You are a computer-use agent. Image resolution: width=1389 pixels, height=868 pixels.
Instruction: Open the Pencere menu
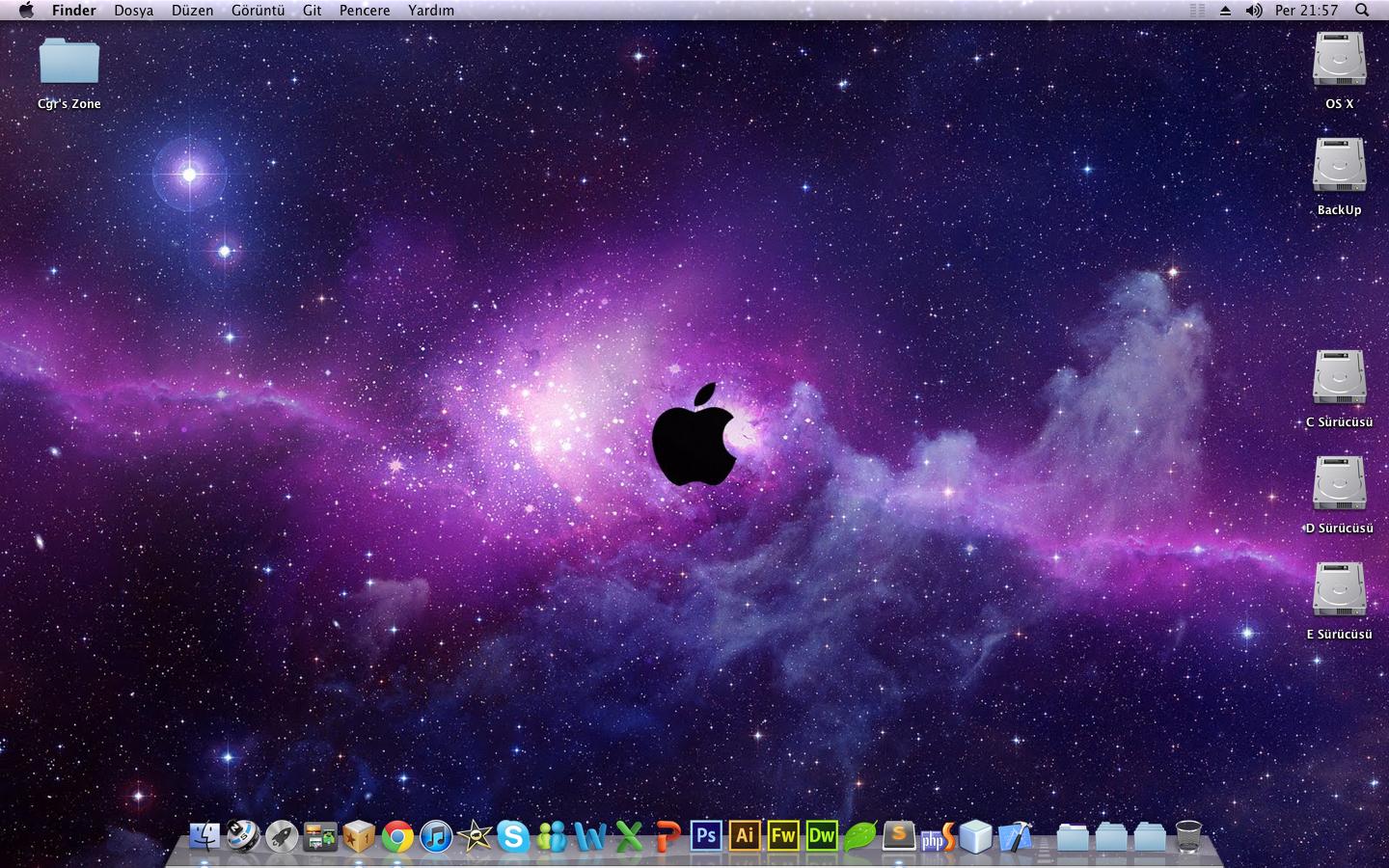(x=365, y=10)
